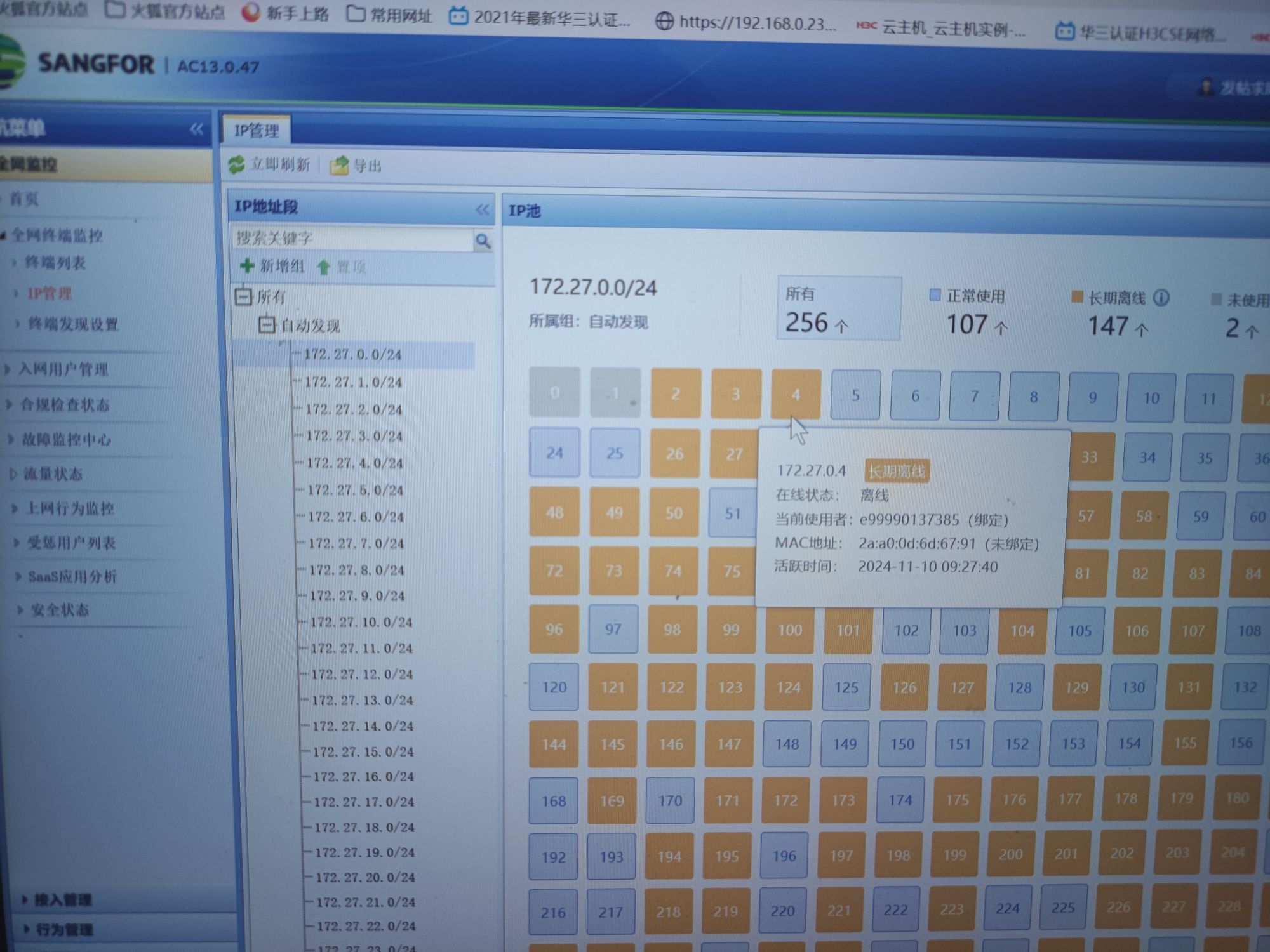Viewport: 1270px width, 952px height.
Task: Open IP管理 in the sidebar
Action: (49, 293)
